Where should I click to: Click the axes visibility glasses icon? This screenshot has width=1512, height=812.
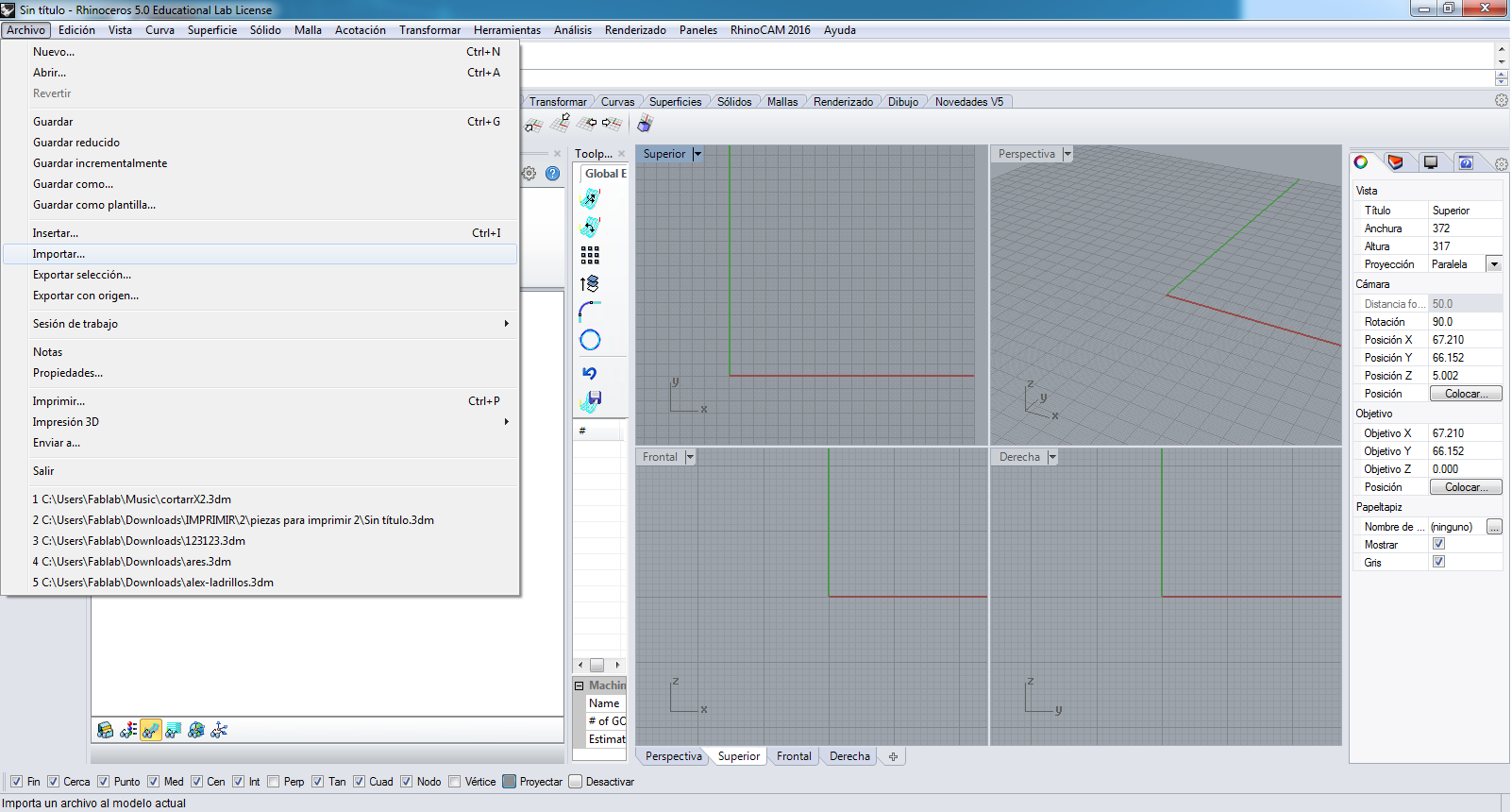point(219,730)
